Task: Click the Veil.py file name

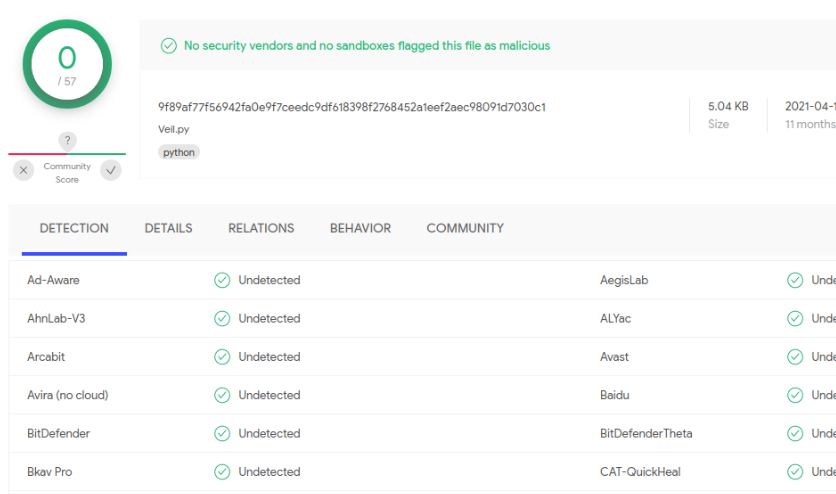Action: (173, 129)
